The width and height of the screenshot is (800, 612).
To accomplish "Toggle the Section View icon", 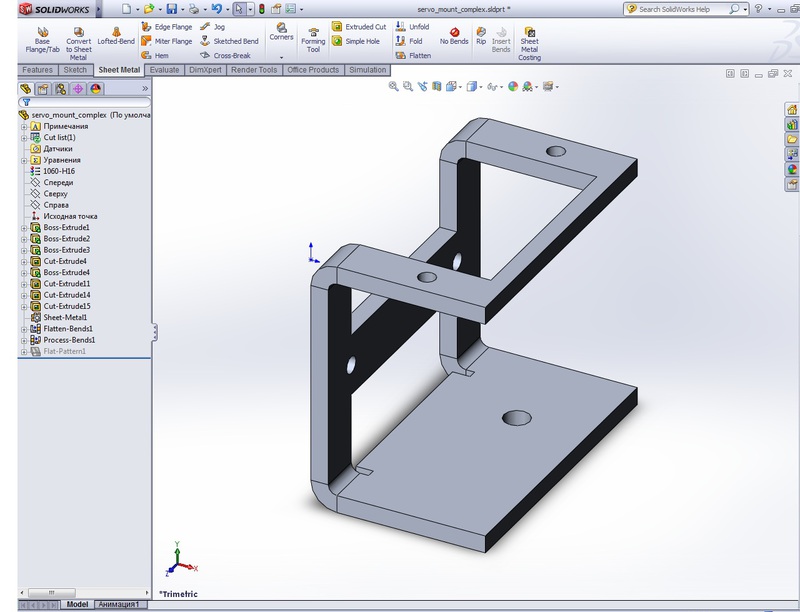I will [437, 86].
